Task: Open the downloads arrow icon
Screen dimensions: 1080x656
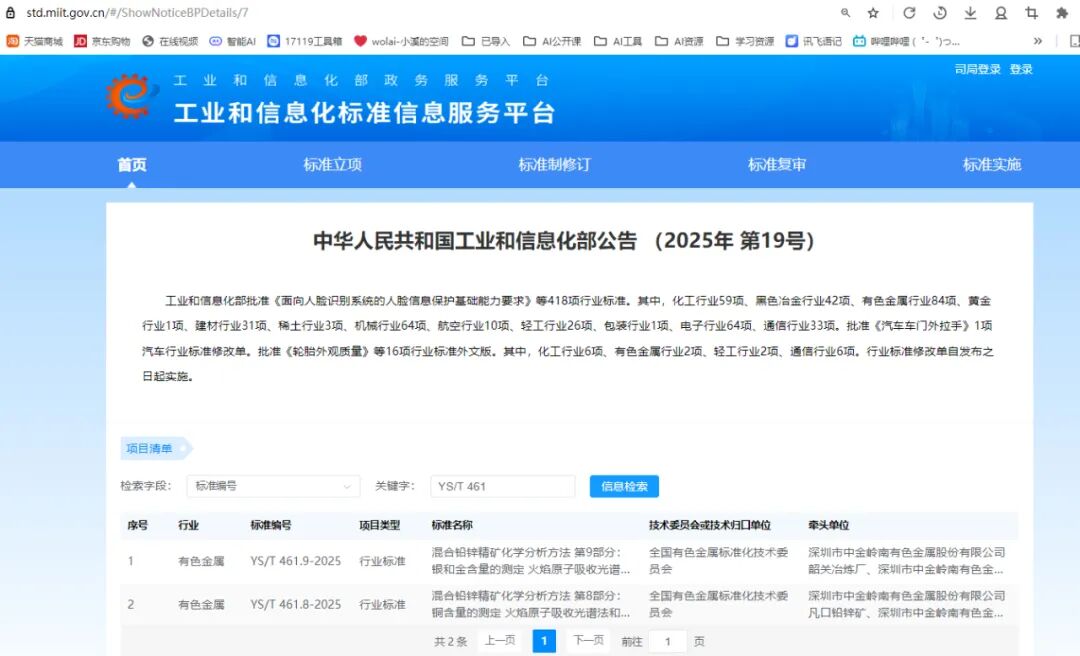Action: coord(970,13)
